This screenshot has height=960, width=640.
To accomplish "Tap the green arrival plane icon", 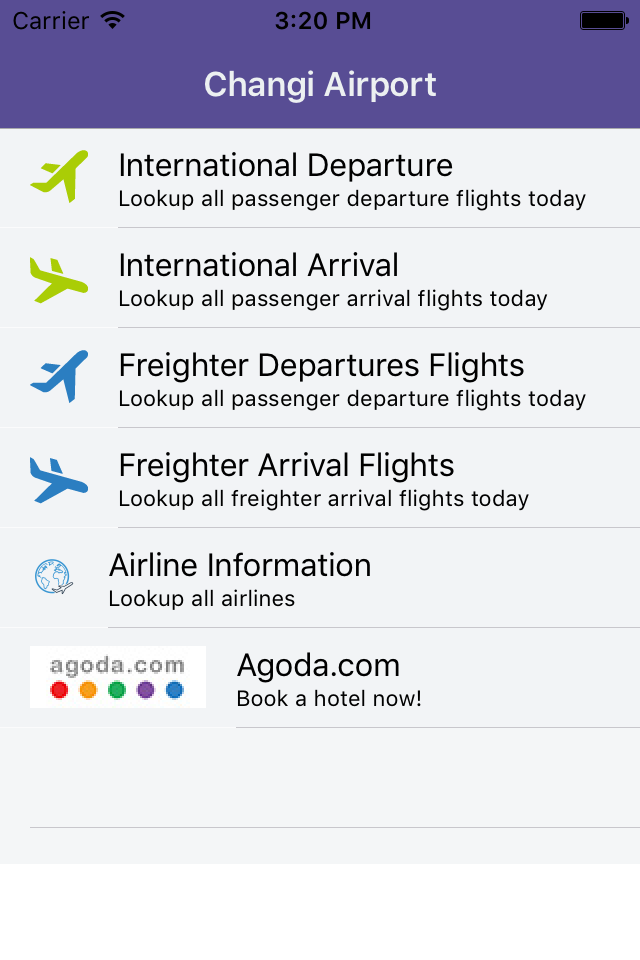I will (x=59, y=277).
